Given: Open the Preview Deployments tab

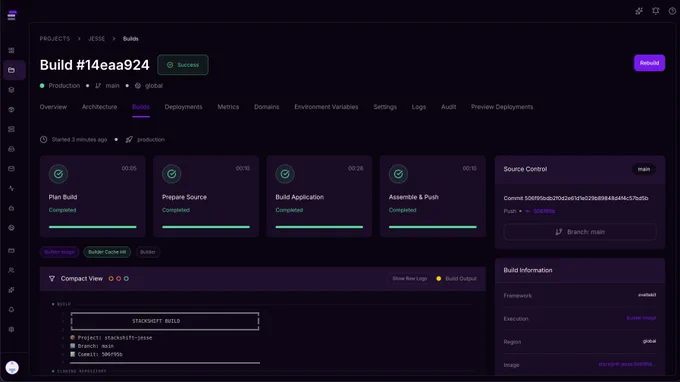Looking at the screenshot, I should (x=502, y=107).
